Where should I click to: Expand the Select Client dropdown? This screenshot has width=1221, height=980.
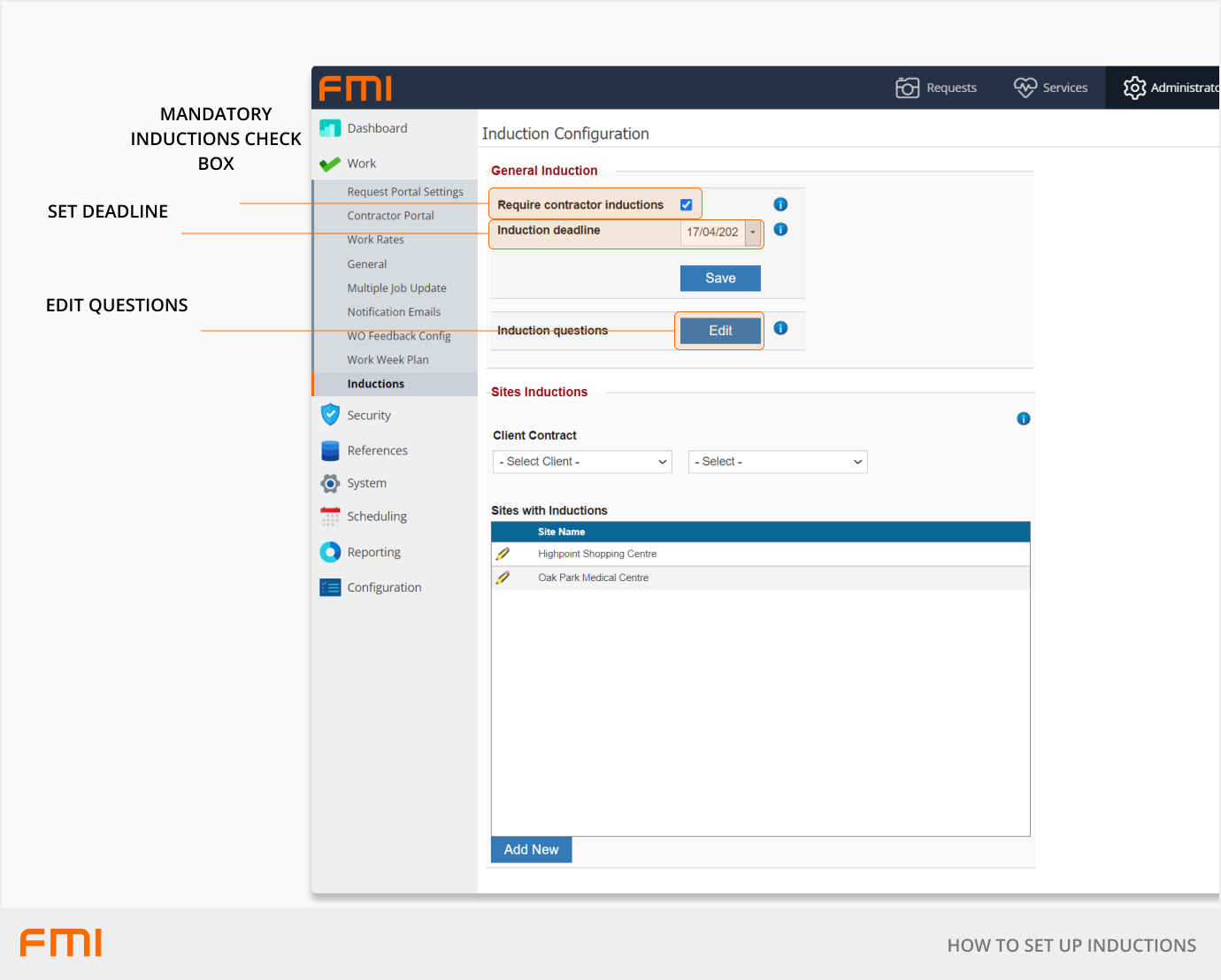coord(582,462)
